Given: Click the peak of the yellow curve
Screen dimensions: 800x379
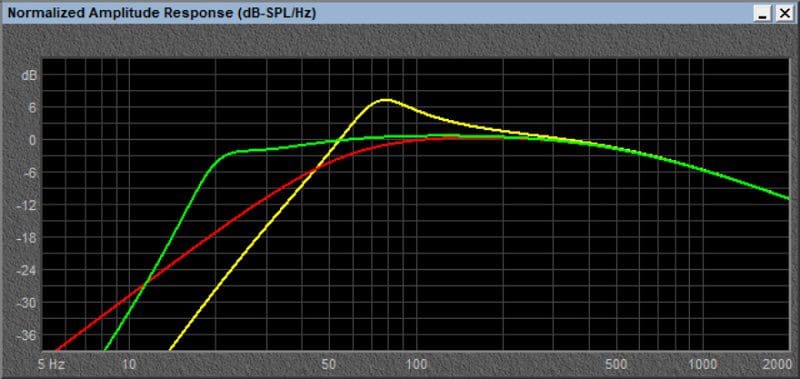Looking at the screenshot, I should (x=386, y=99).
